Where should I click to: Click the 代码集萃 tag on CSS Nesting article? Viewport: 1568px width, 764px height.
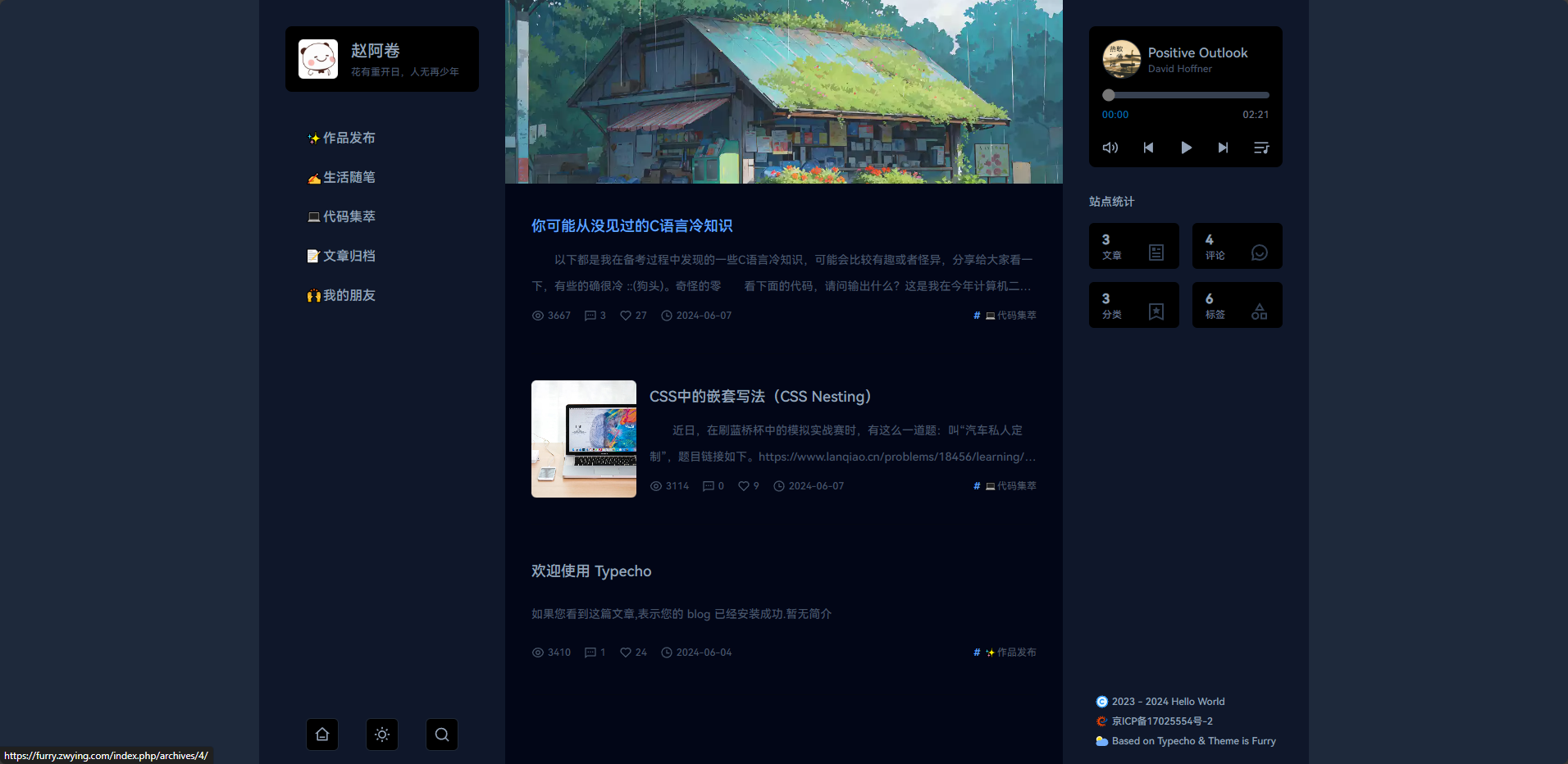(1010, 486)
